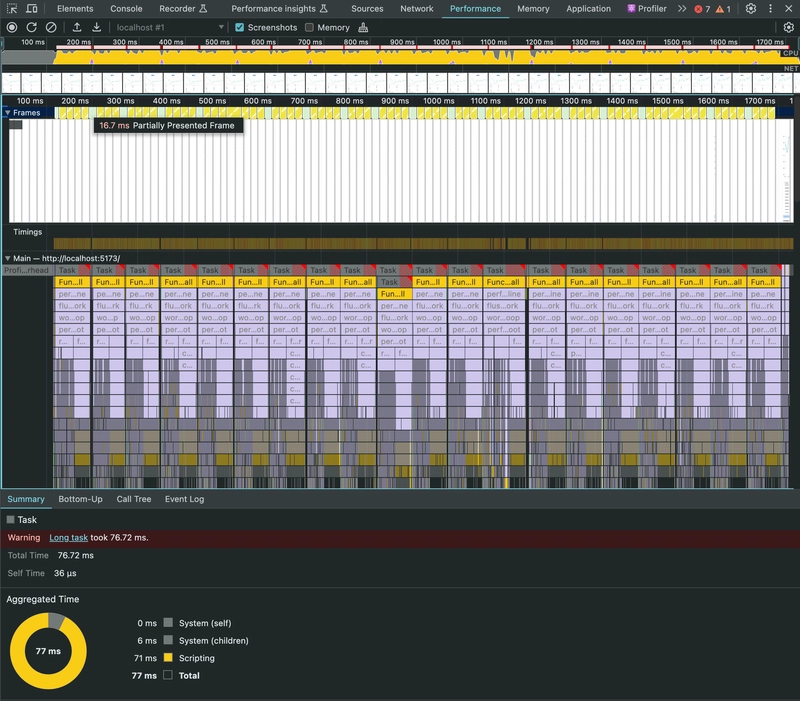Select the flus...ork flame chart entry
The height and width of the screenshot is (701, 800).
(504, 306)
